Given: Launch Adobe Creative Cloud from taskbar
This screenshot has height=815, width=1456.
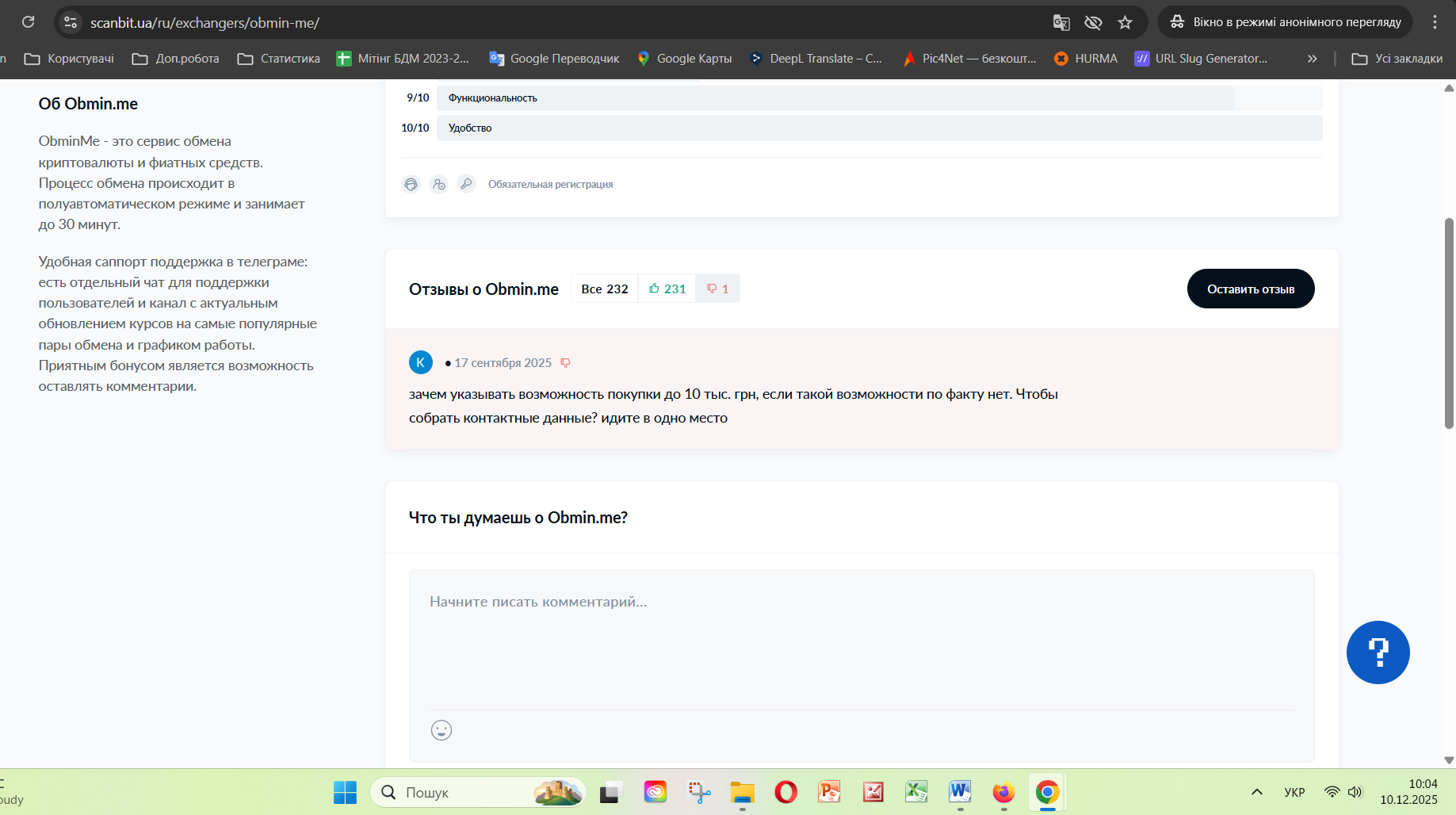Looking at the screenshot, I should point(655,792).
